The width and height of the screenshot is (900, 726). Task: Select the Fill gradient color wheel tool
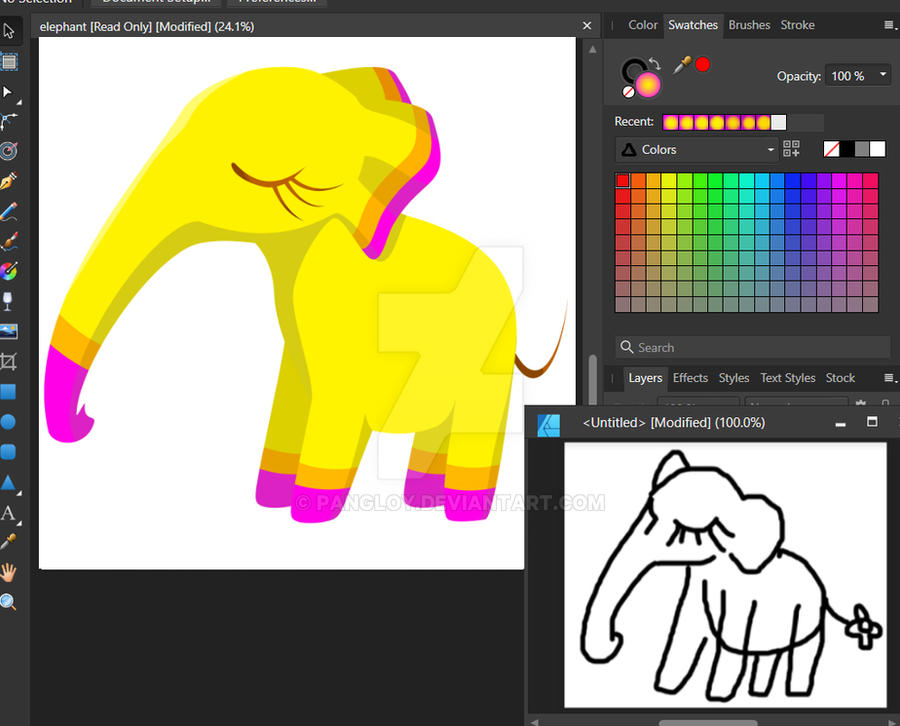9,271
